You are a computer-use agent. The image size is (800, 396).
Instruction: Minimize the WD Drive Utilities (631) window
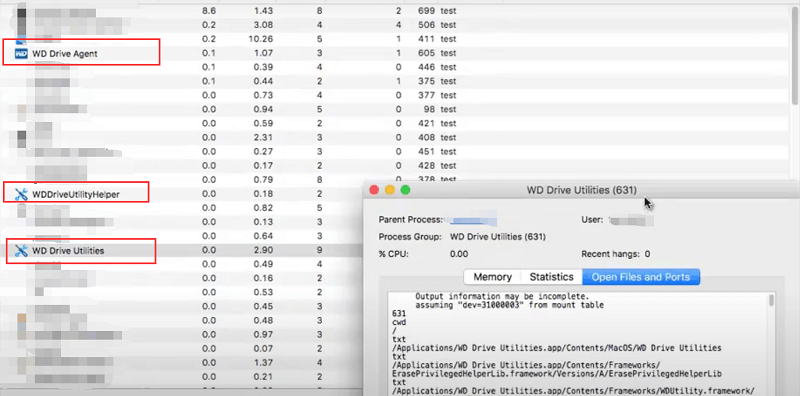pyautogui.click(x=390, y=190)
